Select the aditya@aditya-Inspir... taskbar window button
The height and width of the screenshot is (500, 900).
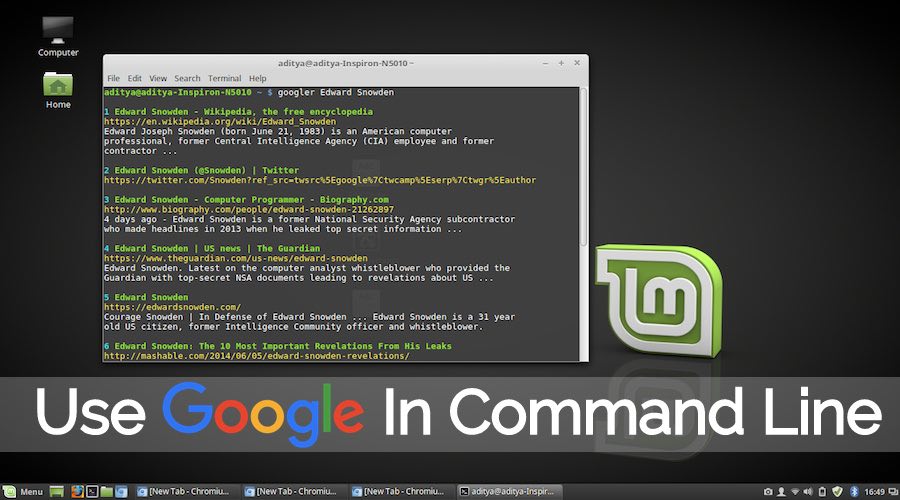[509, 491]
